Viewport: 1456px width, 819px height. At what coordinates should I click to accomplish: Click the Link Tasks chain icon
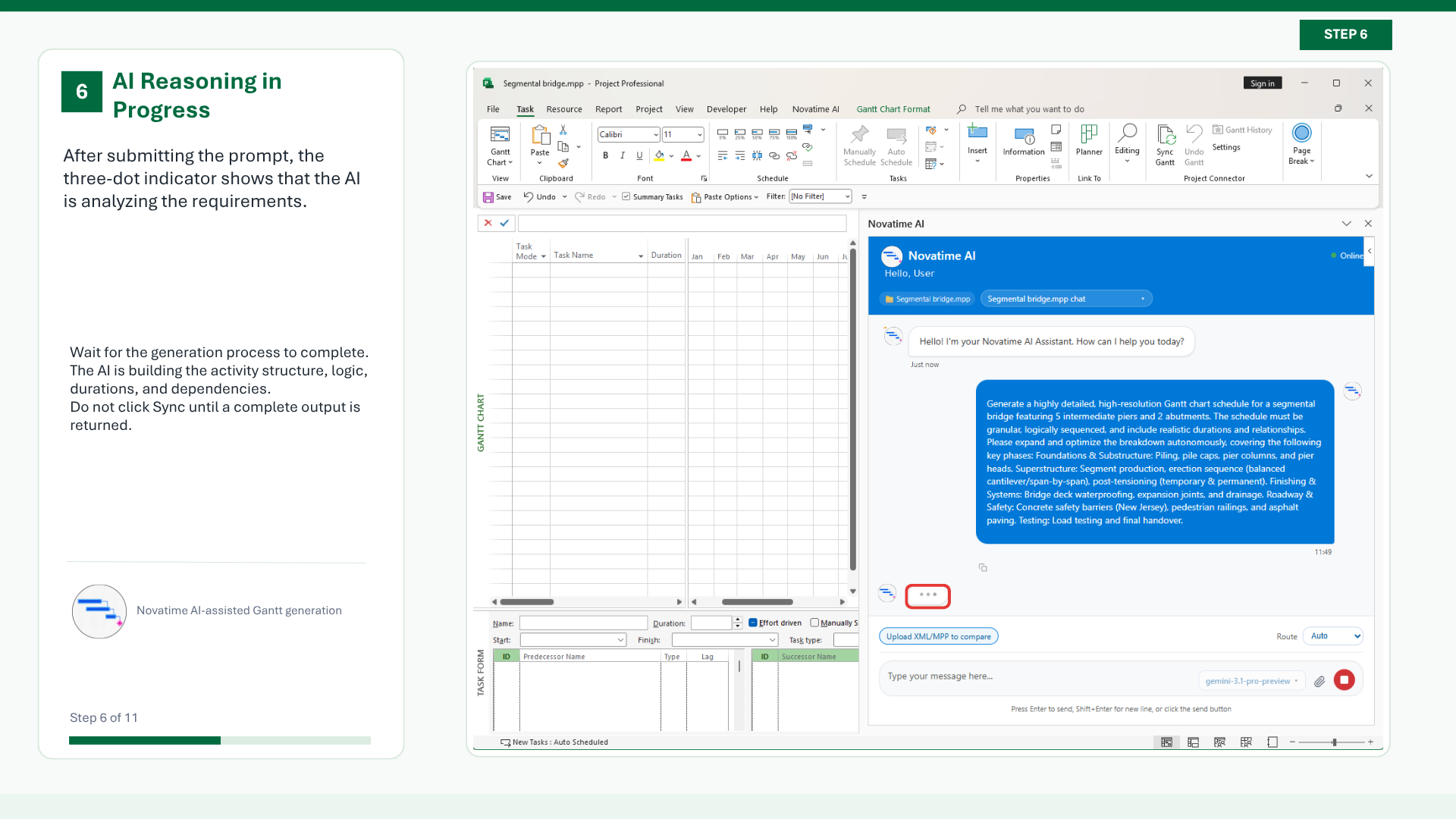(774, 155)
